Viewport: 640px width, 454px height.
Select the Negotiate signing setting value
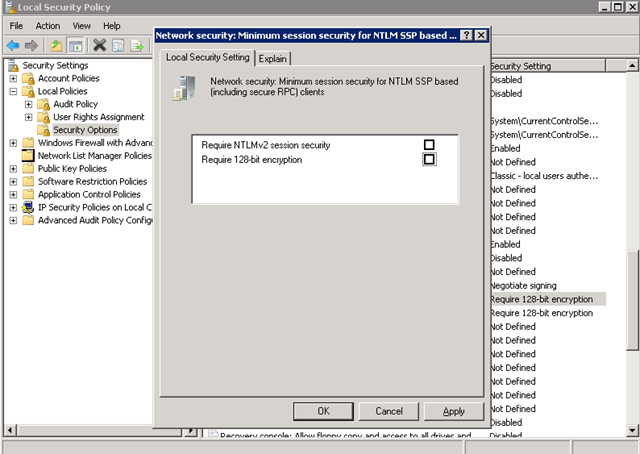(x=524, y=285)
